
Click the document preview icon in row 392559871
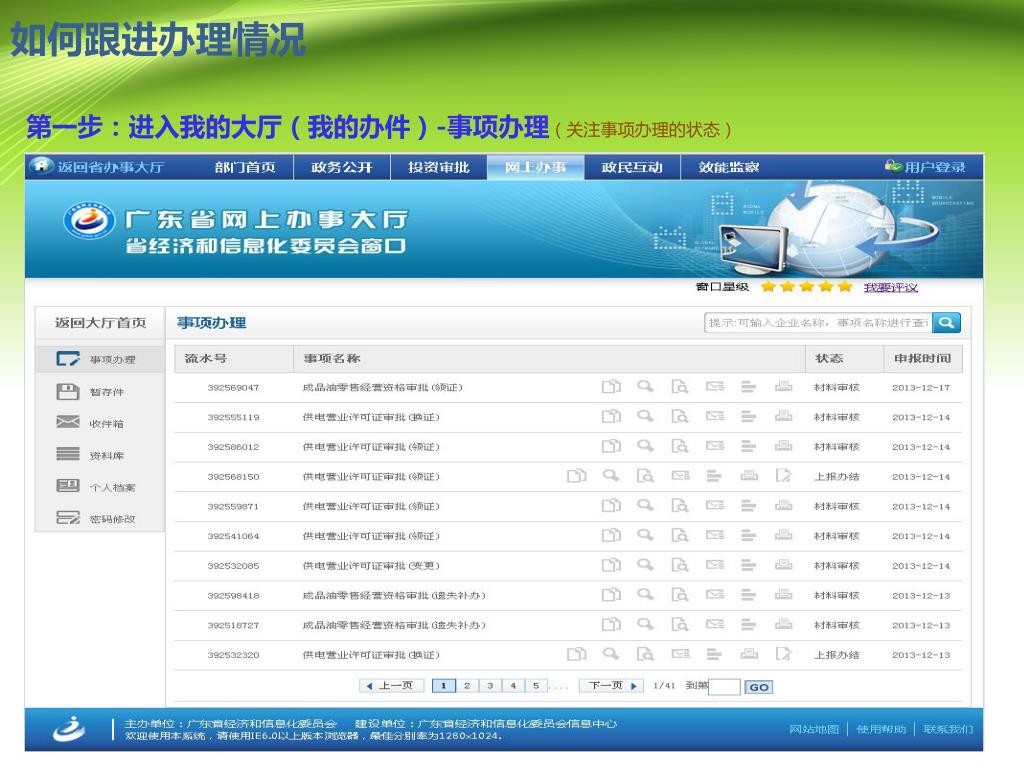pyautogui.click(x=679, y=505)
